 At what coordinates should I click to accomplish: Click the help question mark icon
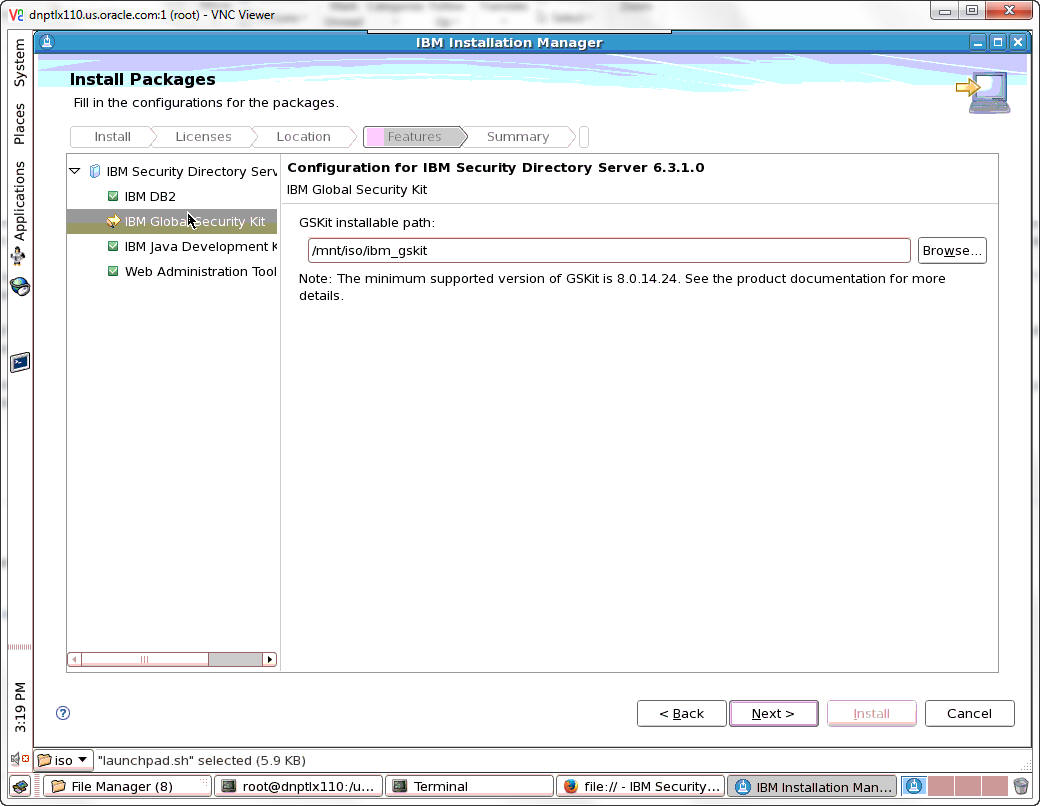coord(63,713)
